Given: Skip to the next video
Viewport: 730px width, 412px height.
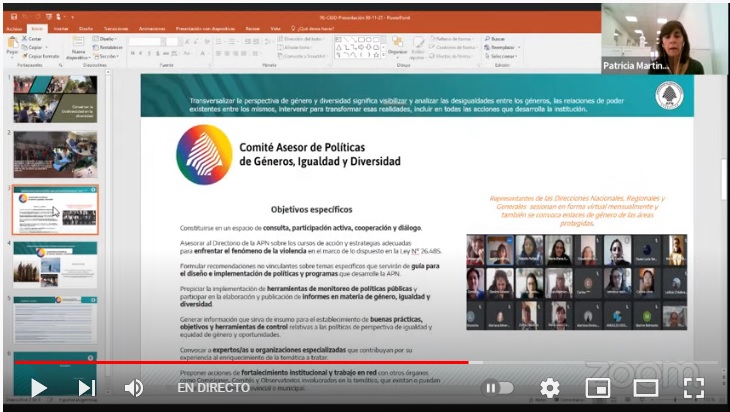Looking at the screenshot, I should pyautogui.click(x=87, y=388).
